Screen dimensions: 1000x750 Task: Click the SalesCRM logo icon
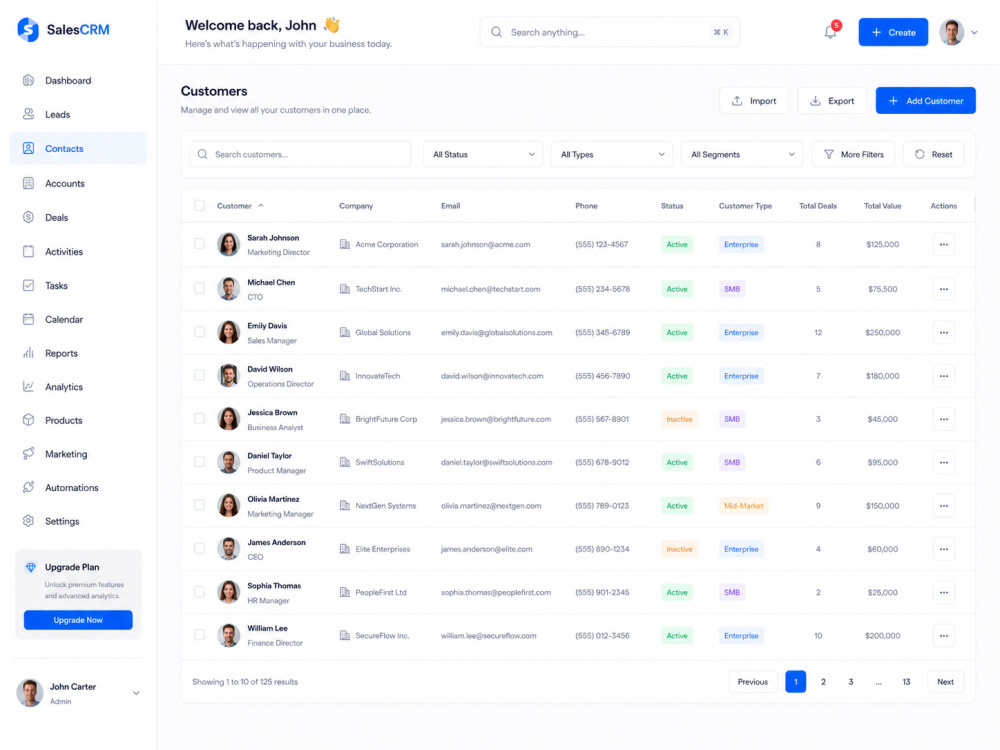(x=28, y=29)
